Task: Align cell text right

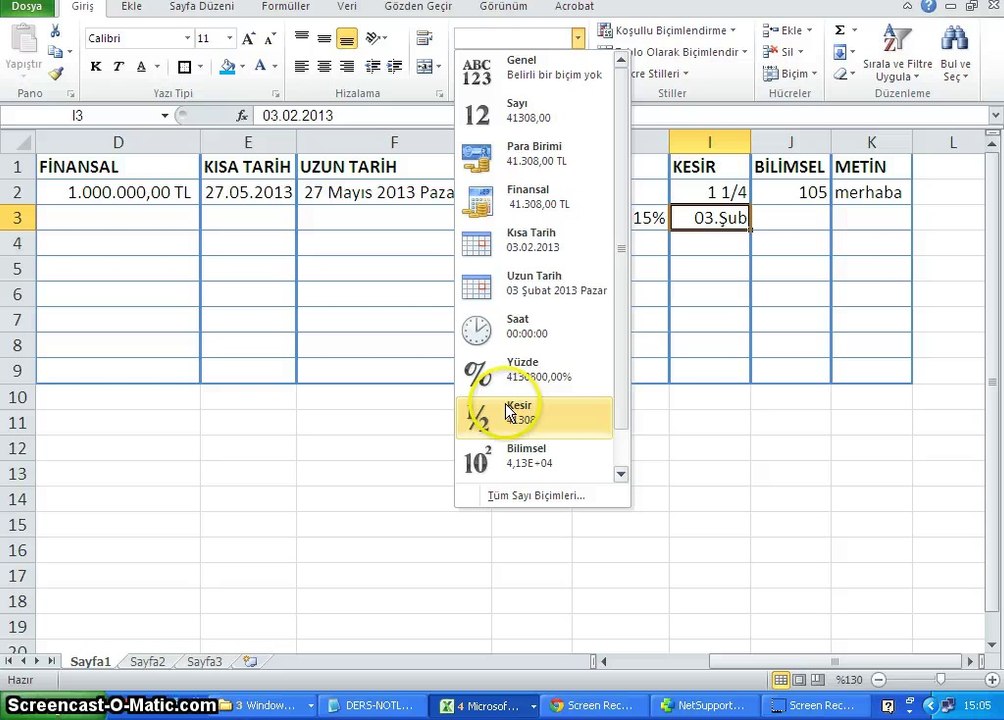Action: (x=347, y=66)
